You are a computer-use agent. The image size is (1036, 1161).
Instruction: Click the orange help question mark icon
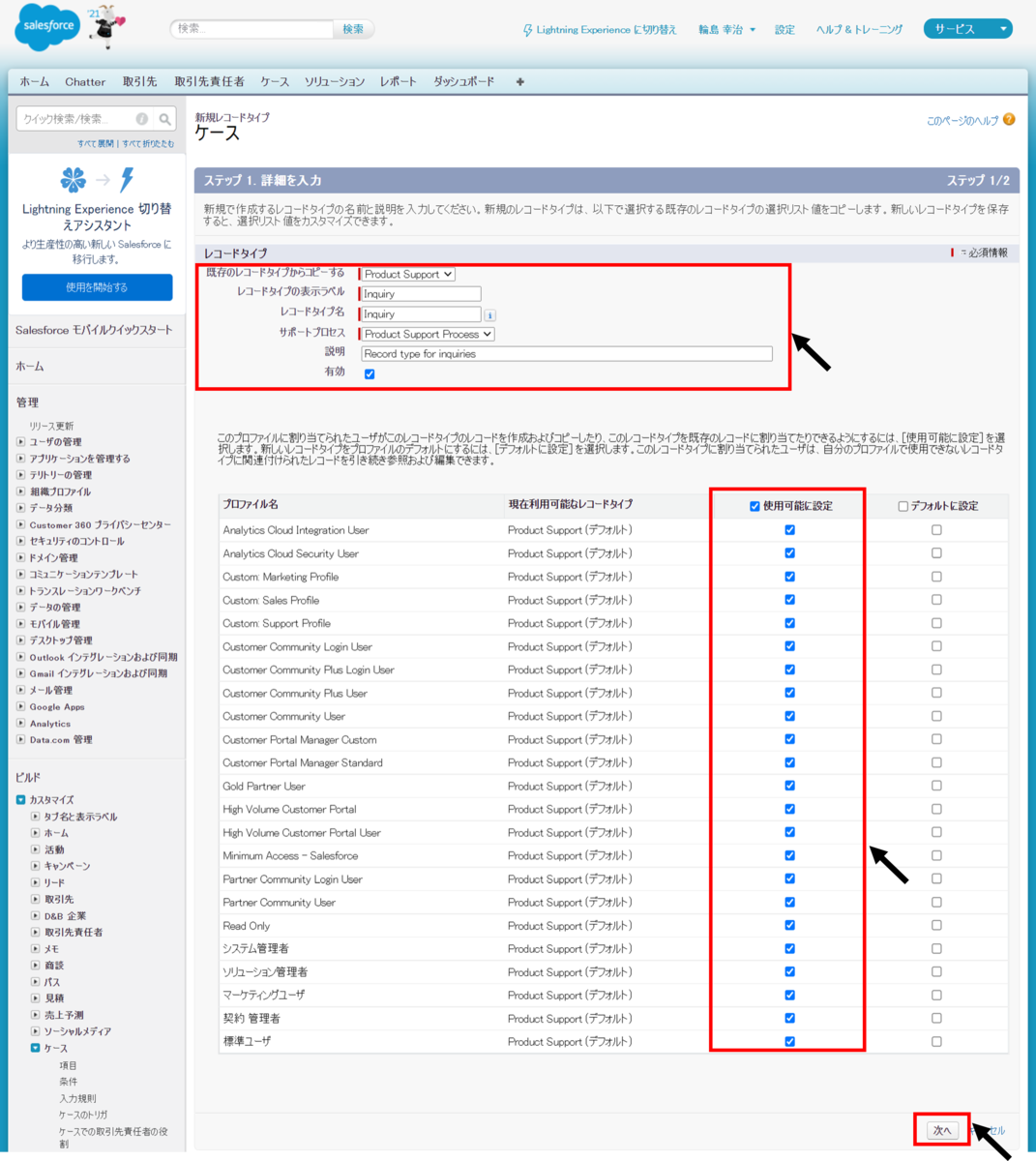1009,120
